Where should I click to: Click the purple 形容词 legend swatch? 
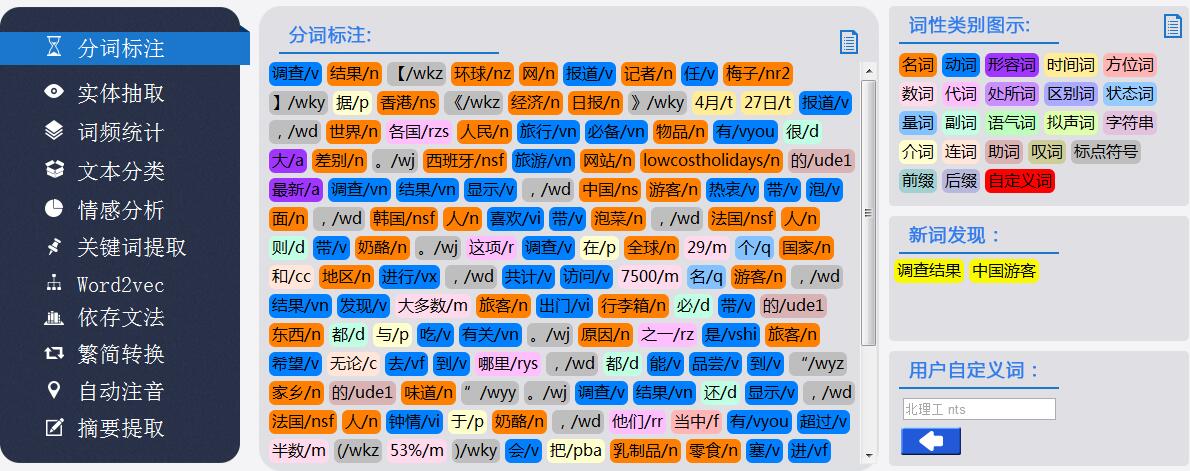(1012, 64)
